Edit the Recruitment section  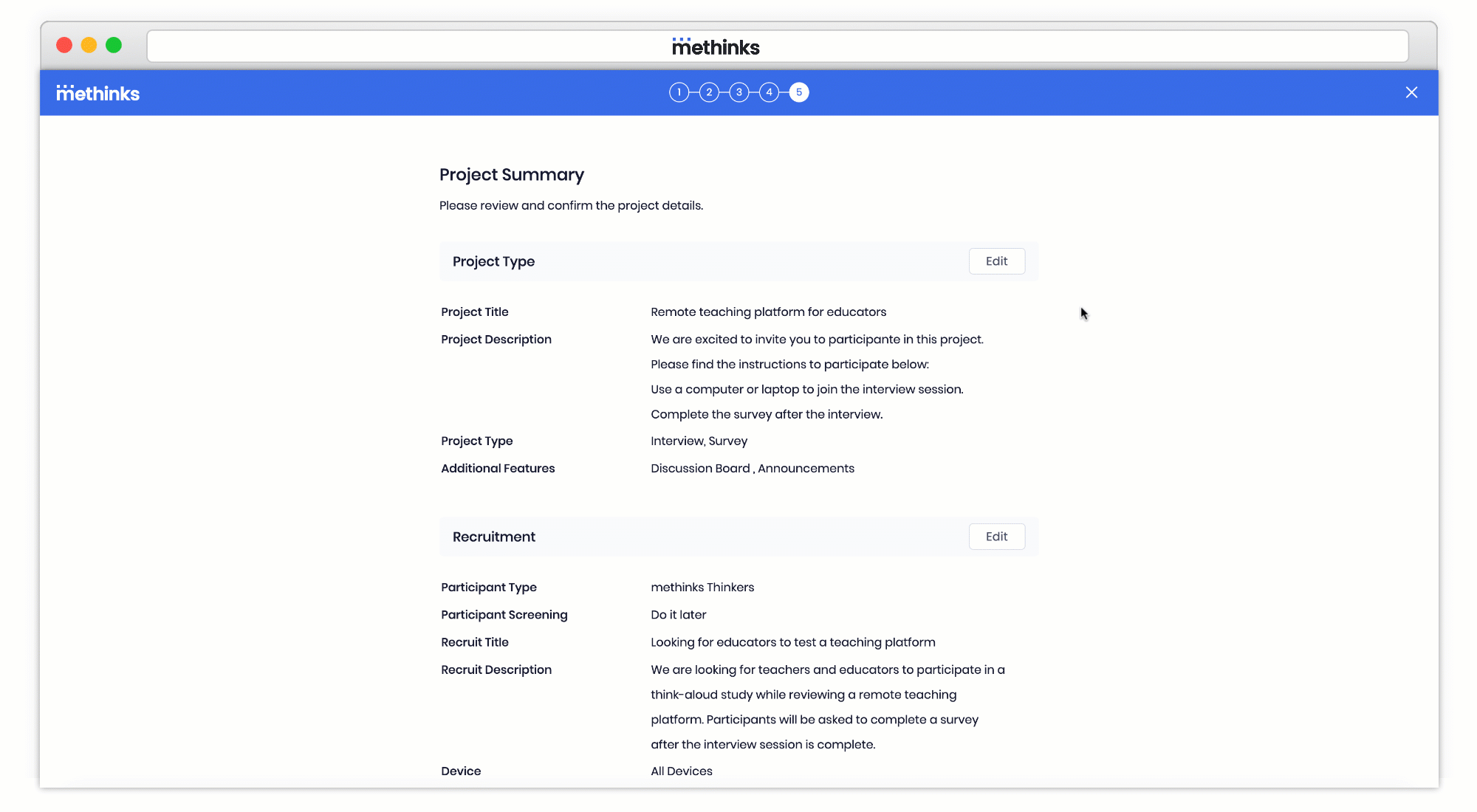pos(996,537)
